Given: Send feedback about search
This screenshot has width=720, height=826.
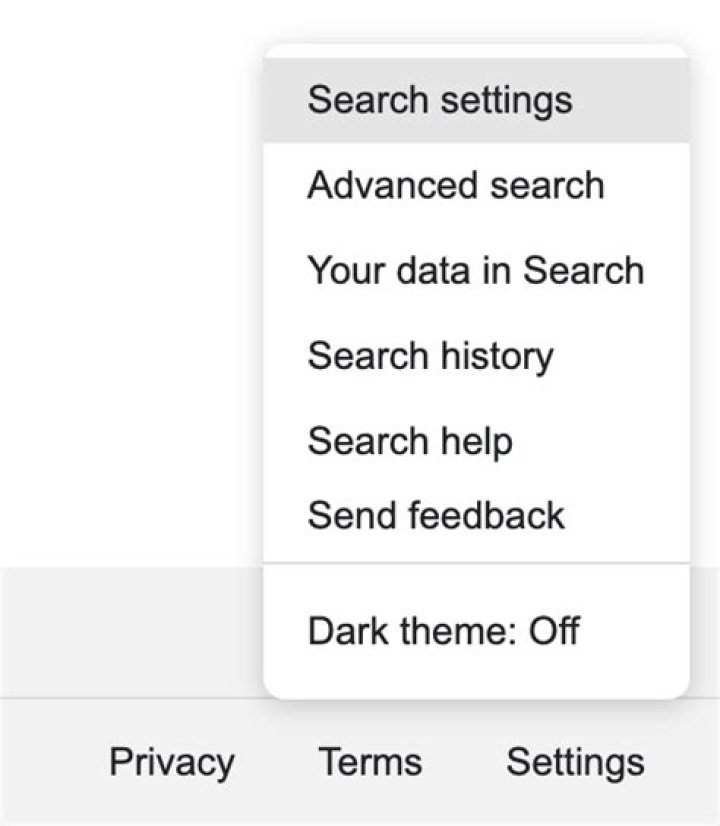Looking at the screenshot, I should coord(435,516).
